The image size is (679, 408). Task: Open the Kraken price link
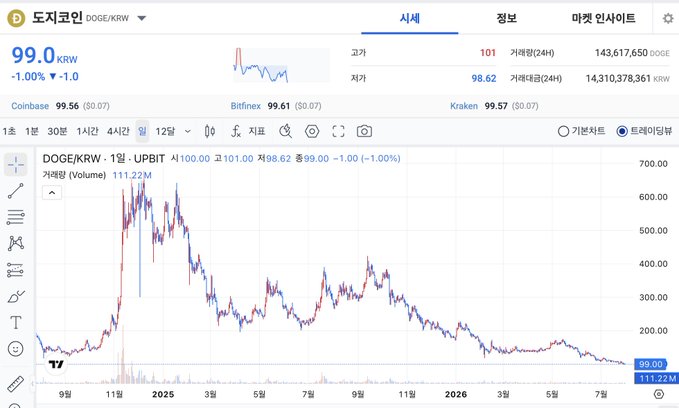(464, 106)
